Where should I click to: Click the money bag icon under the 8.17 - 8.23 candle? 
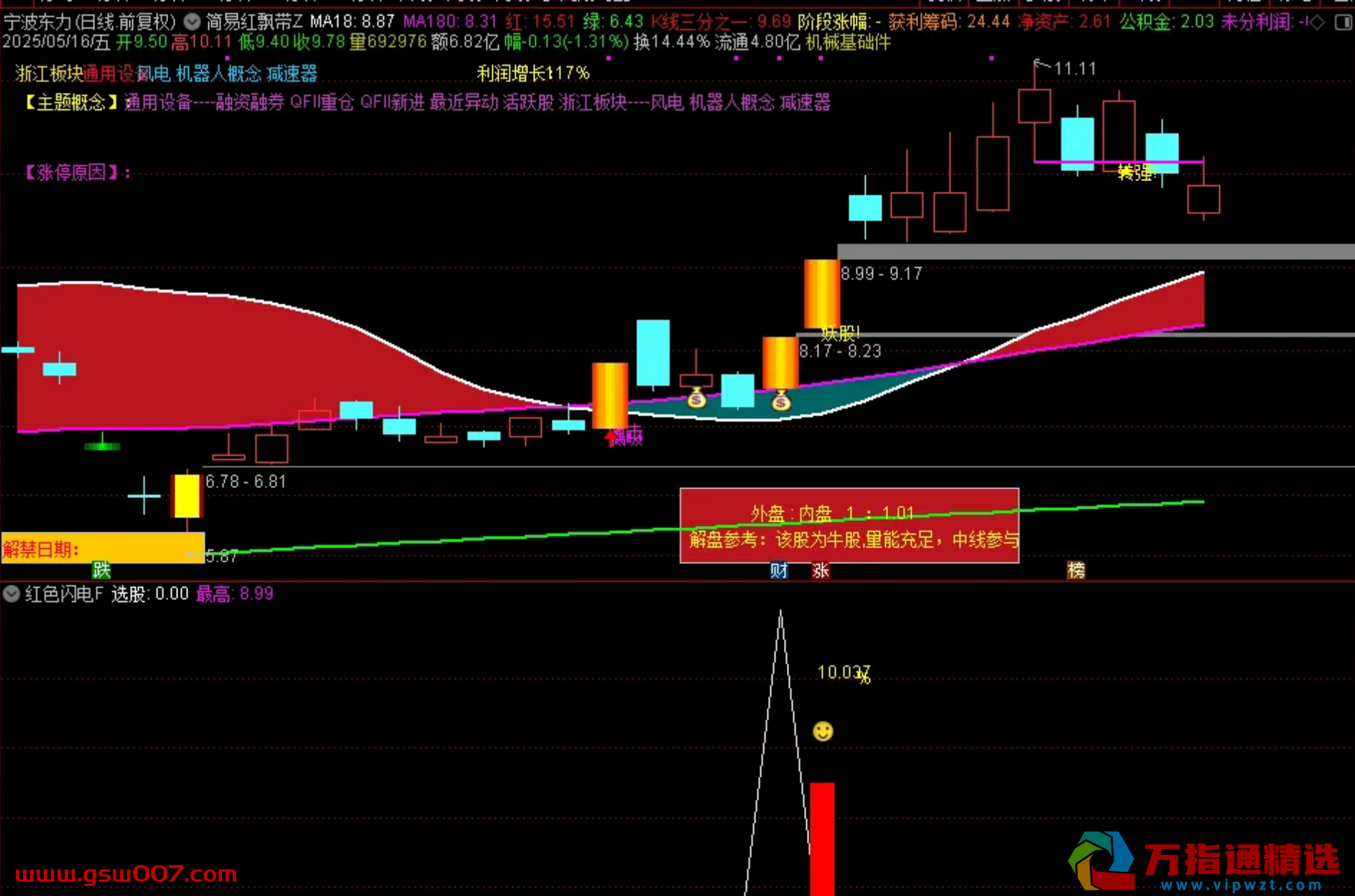point(781,401)
